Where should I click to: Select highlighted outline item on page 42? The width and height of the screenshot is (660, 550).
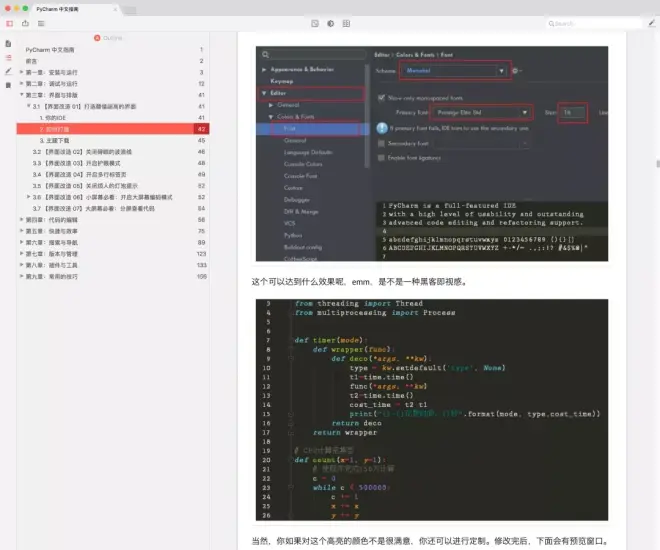pyautogui.click(x=113, y=129)
